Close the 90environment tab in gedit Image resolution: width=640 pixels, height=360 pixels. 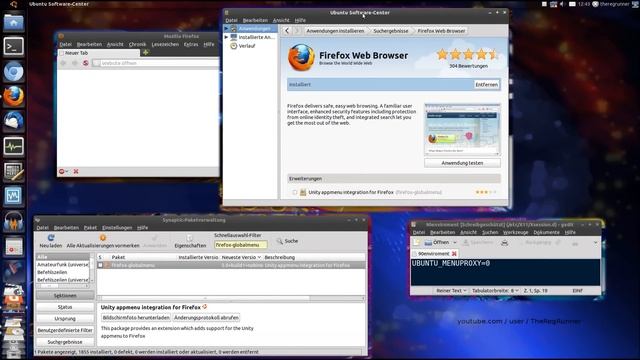click(454, 253)
